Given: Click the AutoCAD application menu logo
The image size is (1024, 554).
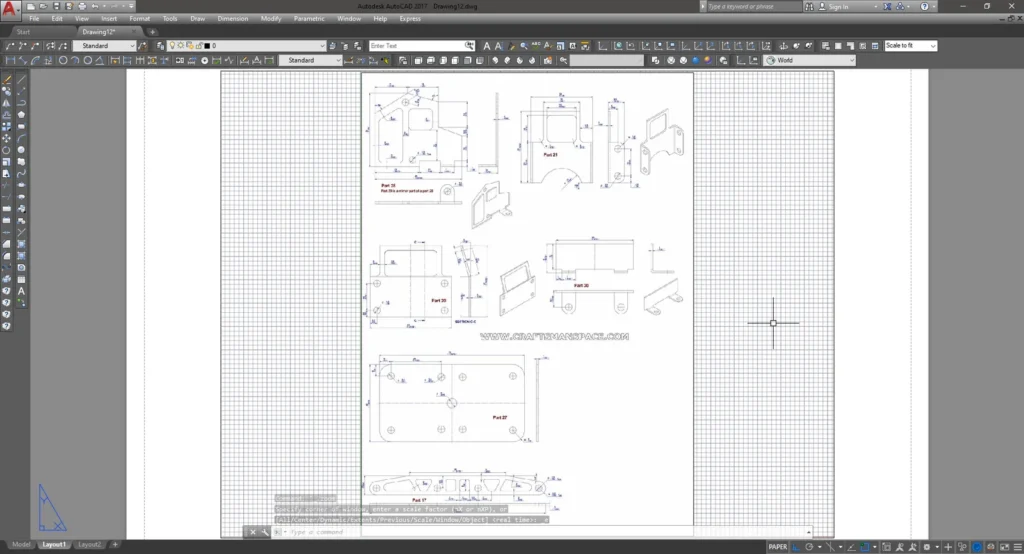Looking at the screenshot, I should pyautogui.click(x=9, y=10).
